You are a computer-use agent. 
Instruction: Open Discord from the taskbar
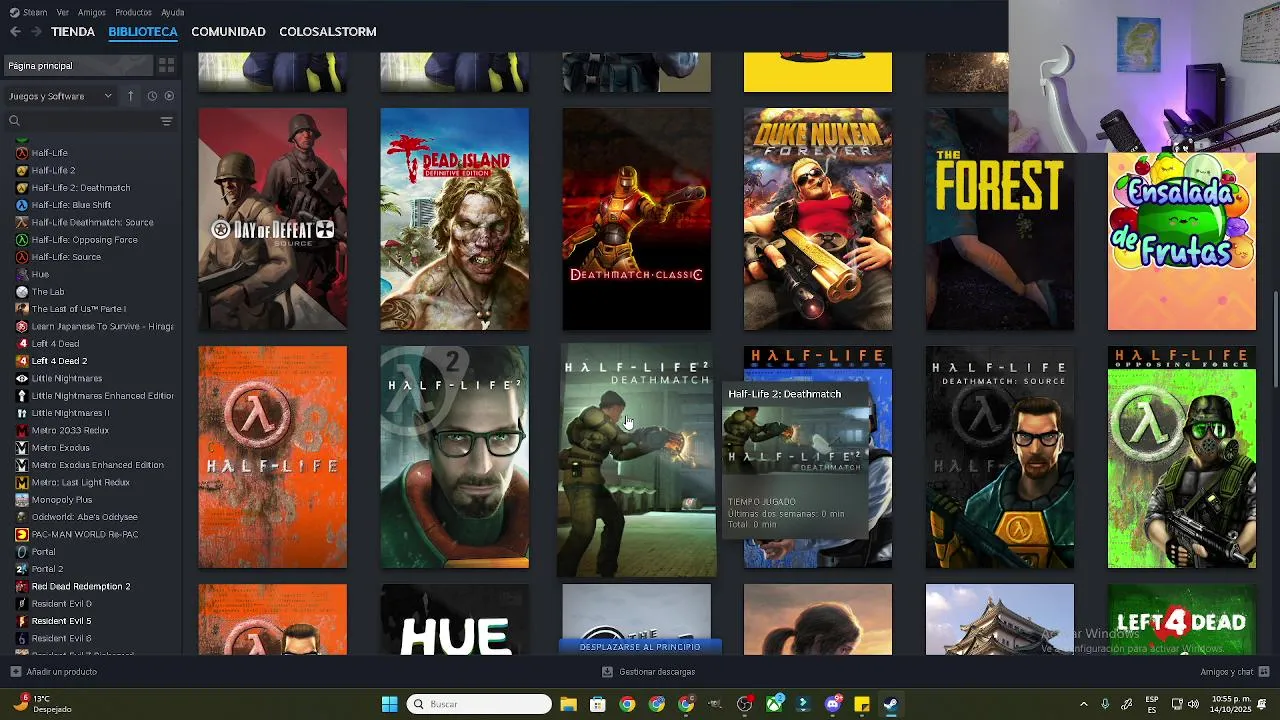[x=833, y=705]
